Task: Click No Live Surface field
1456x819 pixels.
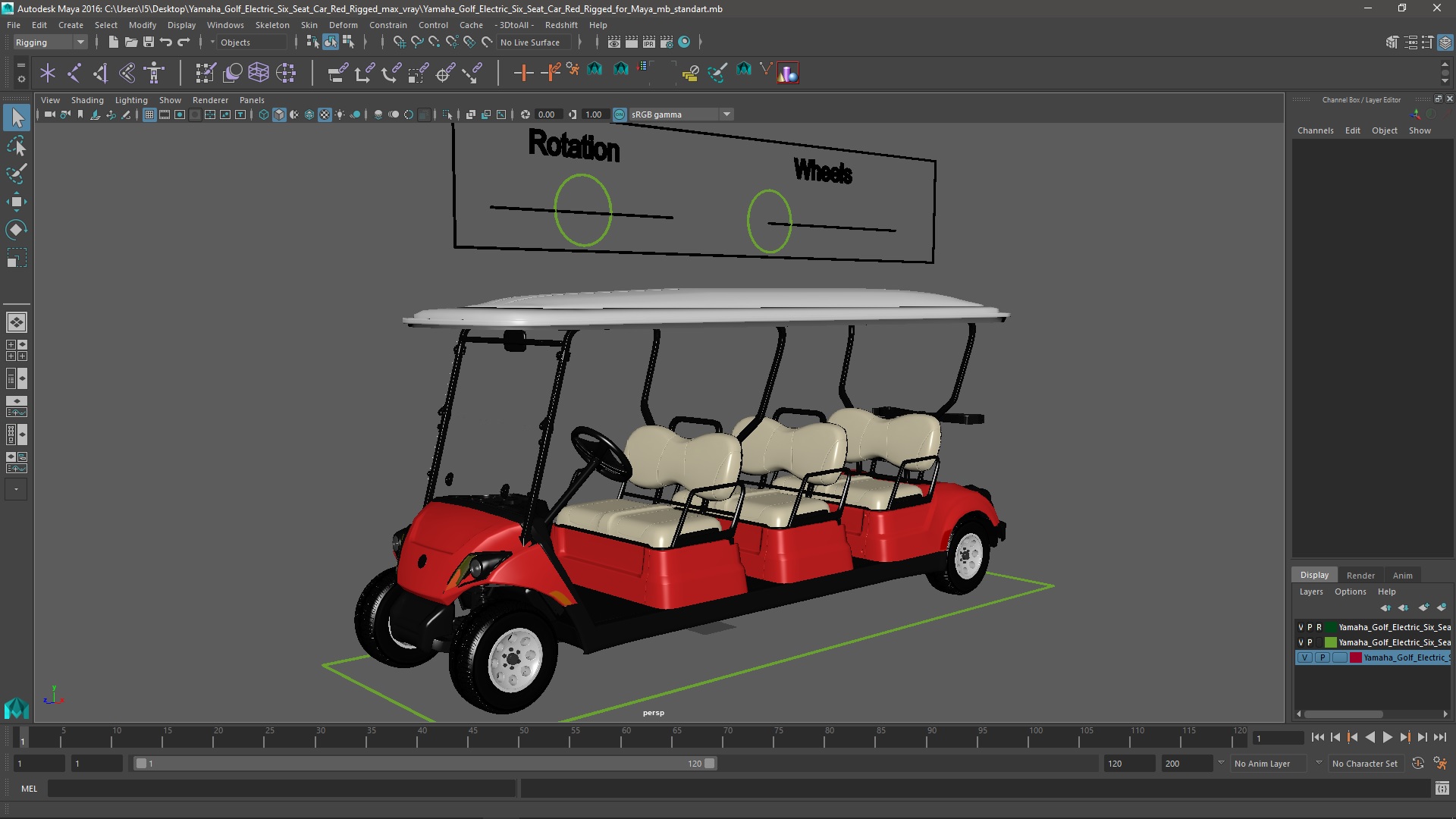Action: 535,42
